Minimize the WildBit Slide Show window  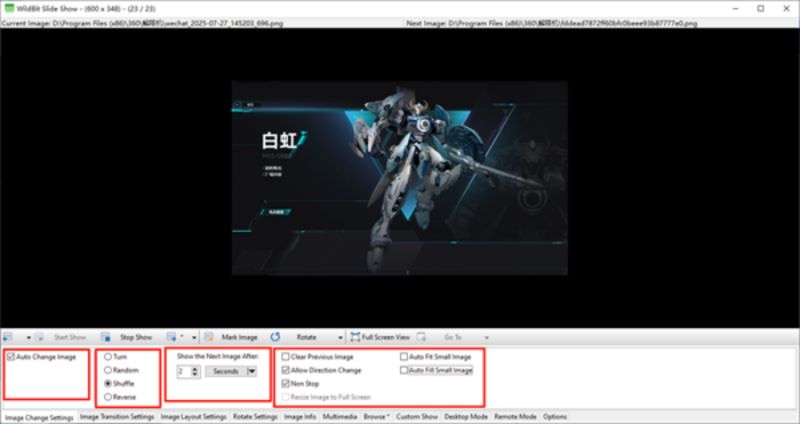click(735, 8)
